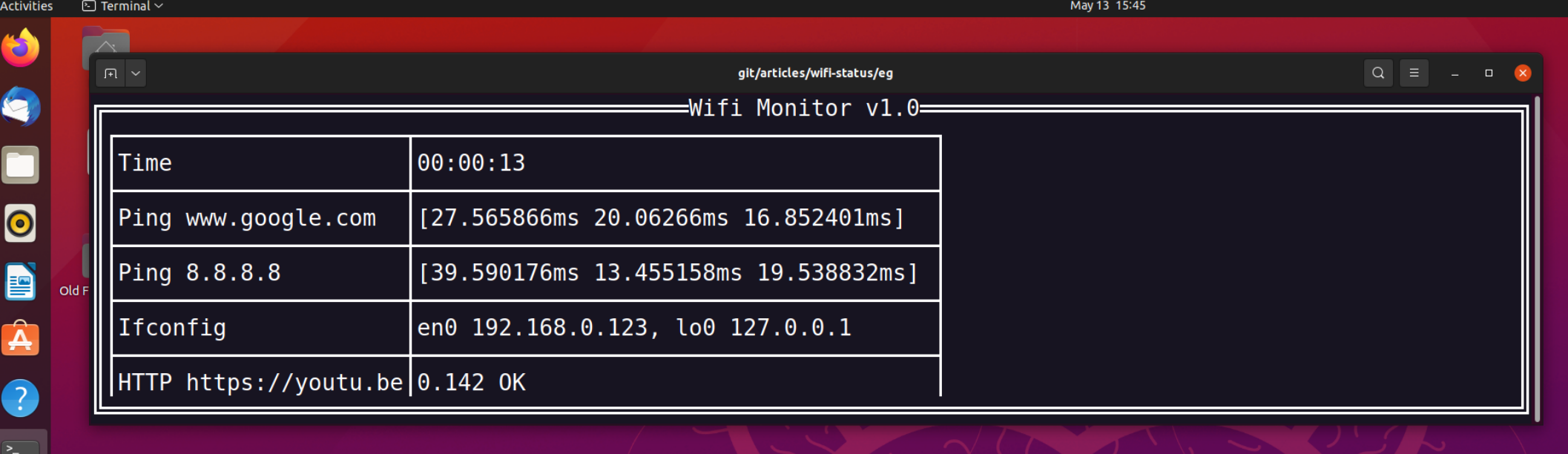The image size is (1568, 454).
Task: Launch Rhythmbox music player
Action: (21, 223)
